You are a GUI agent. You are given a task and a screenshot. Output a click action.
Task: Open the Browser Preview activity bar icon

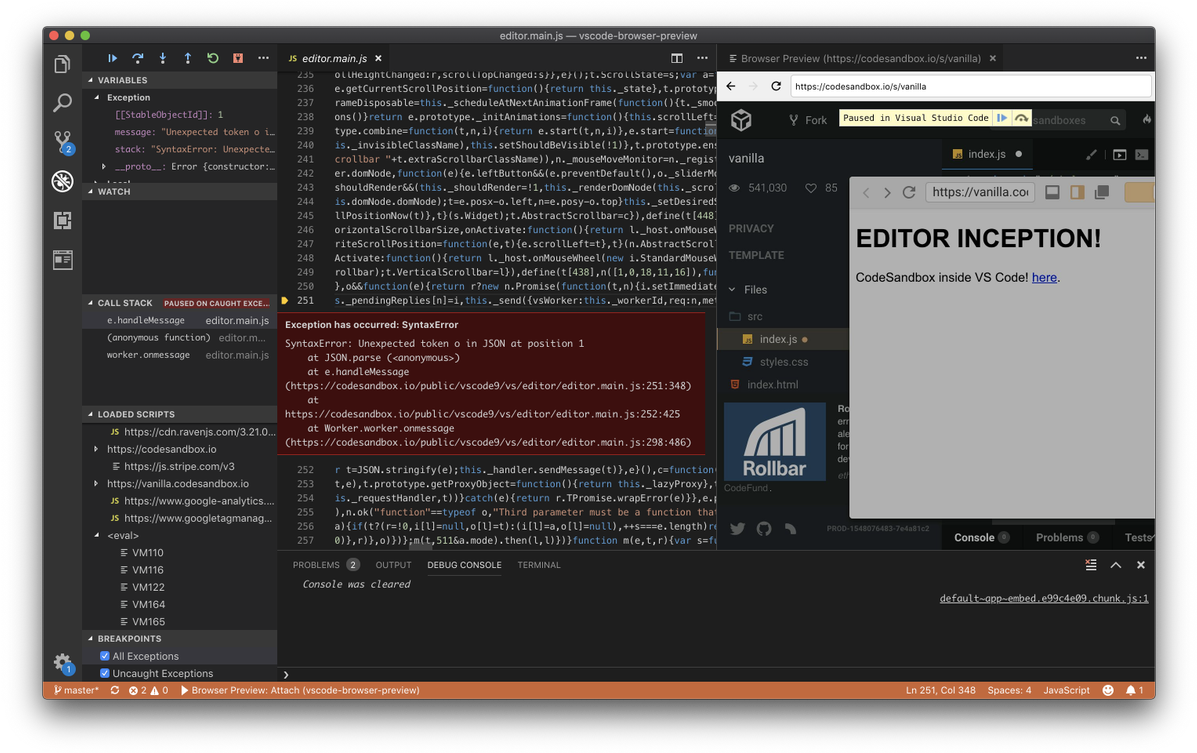(x=63, y=260)
